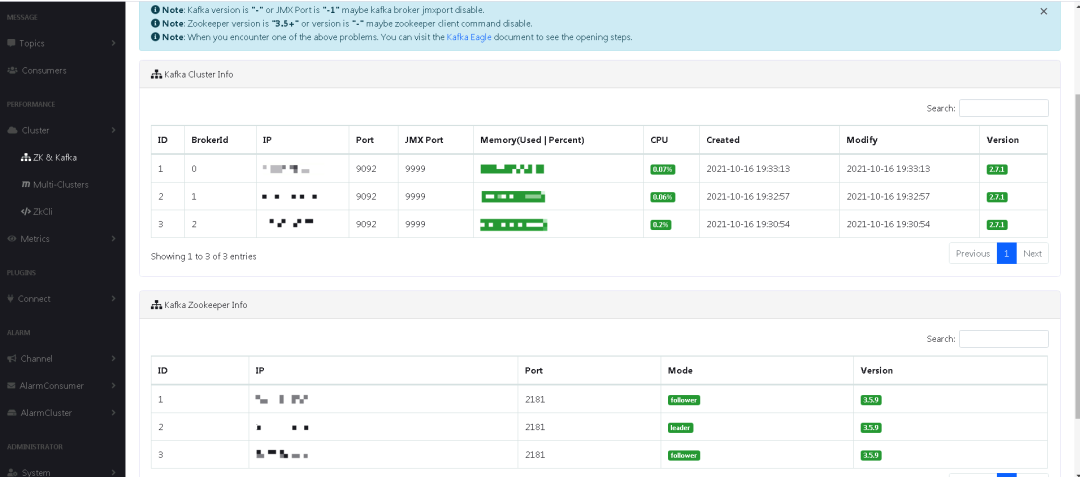Viewport: 1080px width, 477px height.
Task: Expand the AlarmConsumer menu chevron
Action: pyautogui.click(x=113, y=385)
